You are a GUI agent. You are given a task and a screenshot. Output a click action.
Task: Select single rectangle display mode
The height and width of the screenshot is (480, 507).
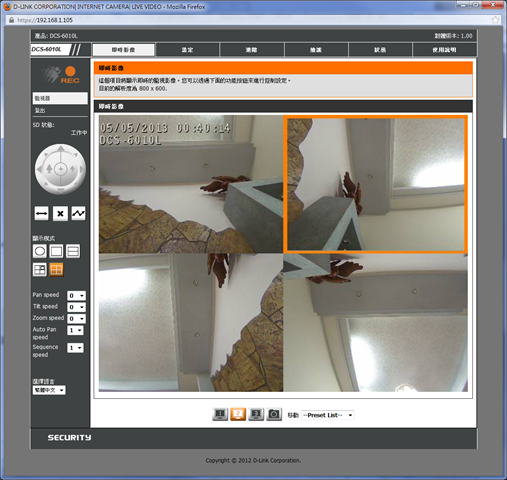(56, 251)
